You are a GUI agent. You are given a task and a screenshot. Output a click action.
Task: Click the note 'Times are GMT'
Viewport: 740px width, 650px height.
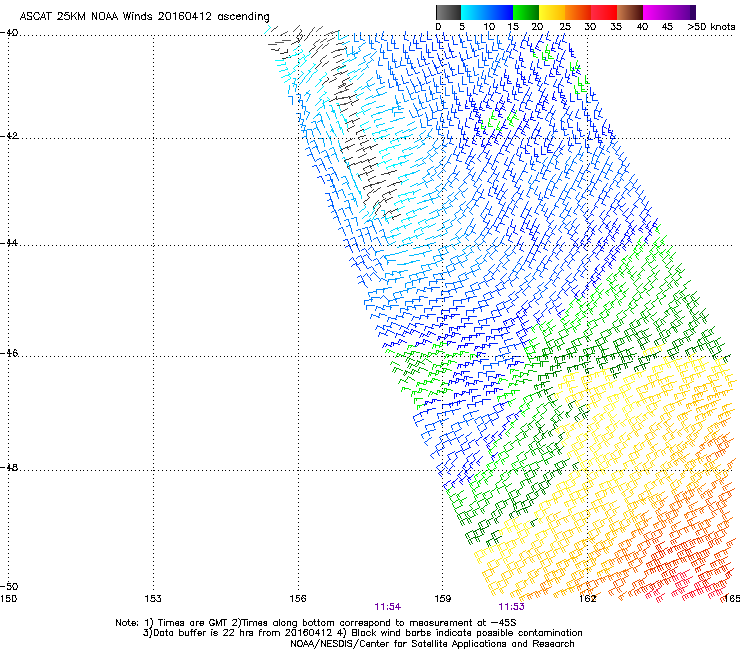[192, 623]
